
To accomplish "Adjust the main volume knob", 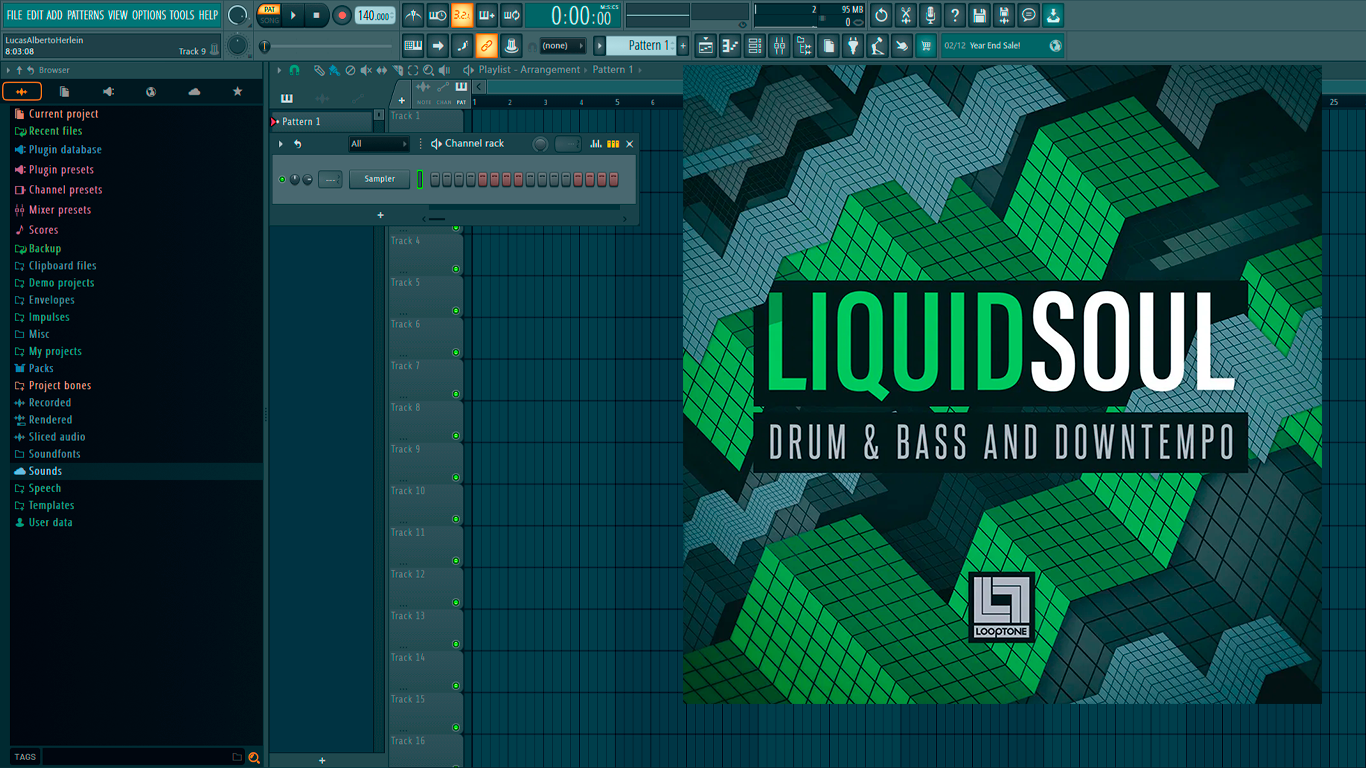I will pos(237,15).
